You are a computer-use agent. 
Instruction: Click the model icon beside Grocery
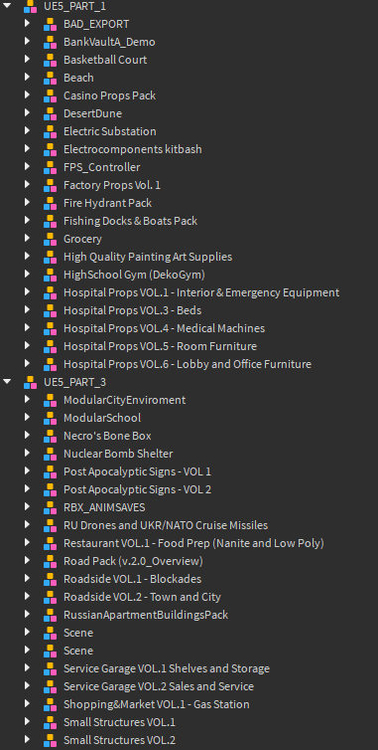[x=50, y=239]
